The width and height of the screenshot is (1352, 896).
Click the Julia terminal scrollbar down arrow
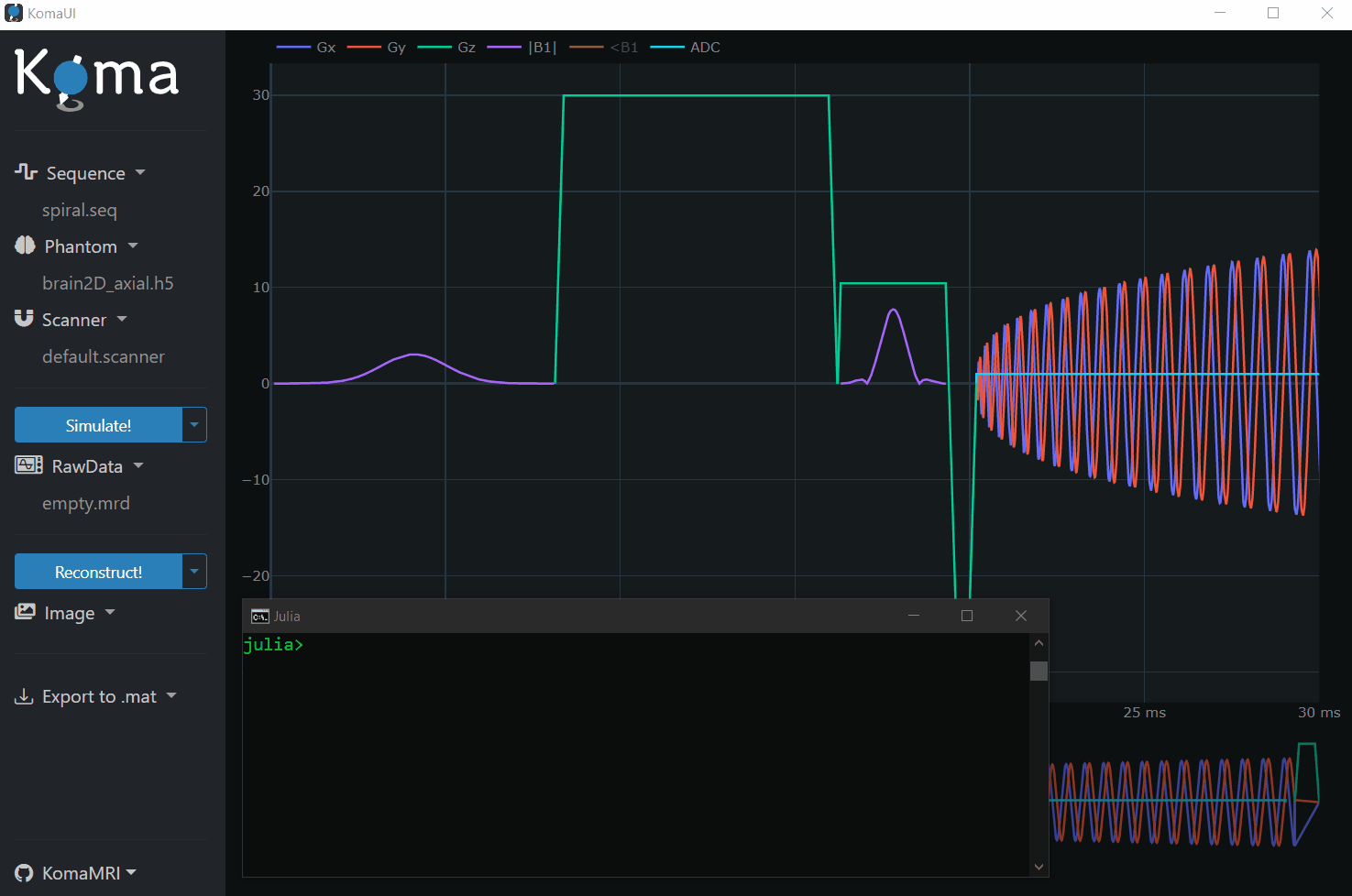tap(1039, 867)
